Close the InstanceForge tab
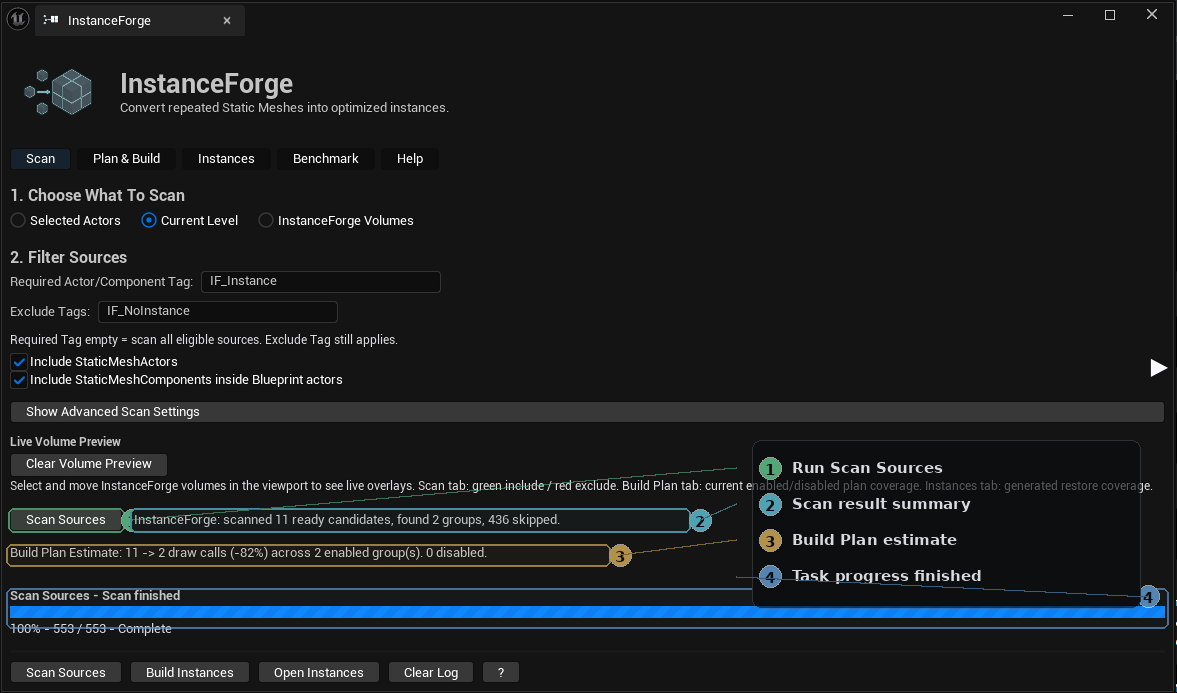This screenshot has height=693, width=1177. click(x=227, y=20)
